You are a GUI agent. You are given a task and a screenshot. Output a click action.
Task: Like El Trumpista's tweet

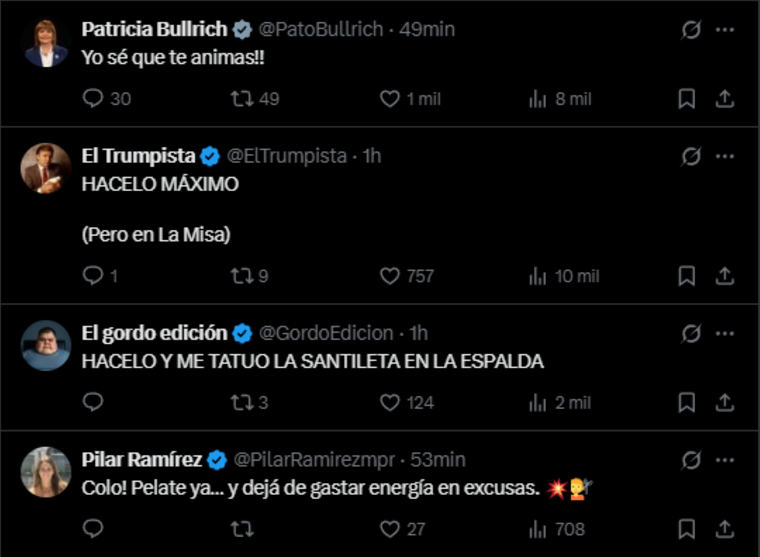pyautogui.click(x=390, y=275)
